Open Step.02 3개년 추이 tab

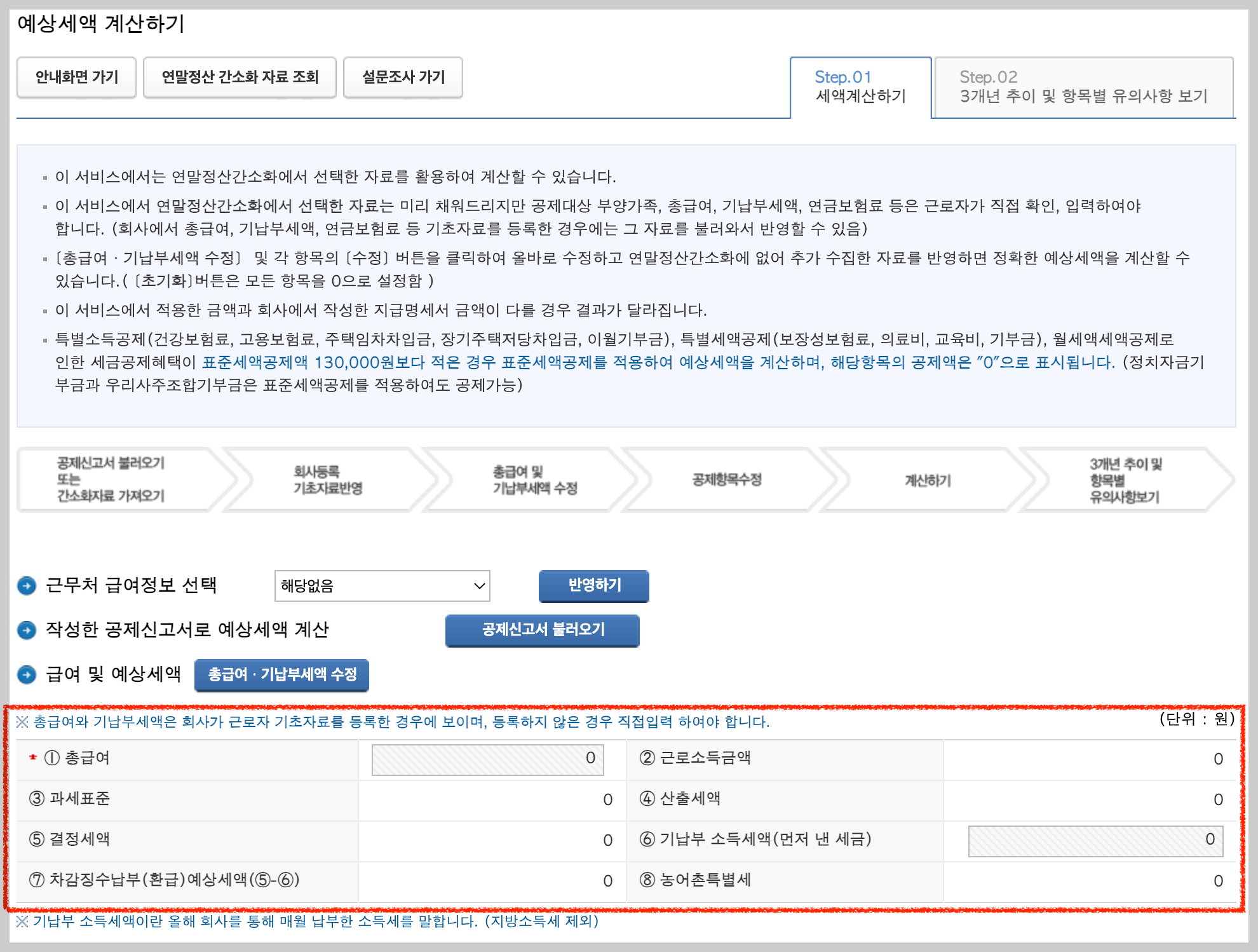1083,87
